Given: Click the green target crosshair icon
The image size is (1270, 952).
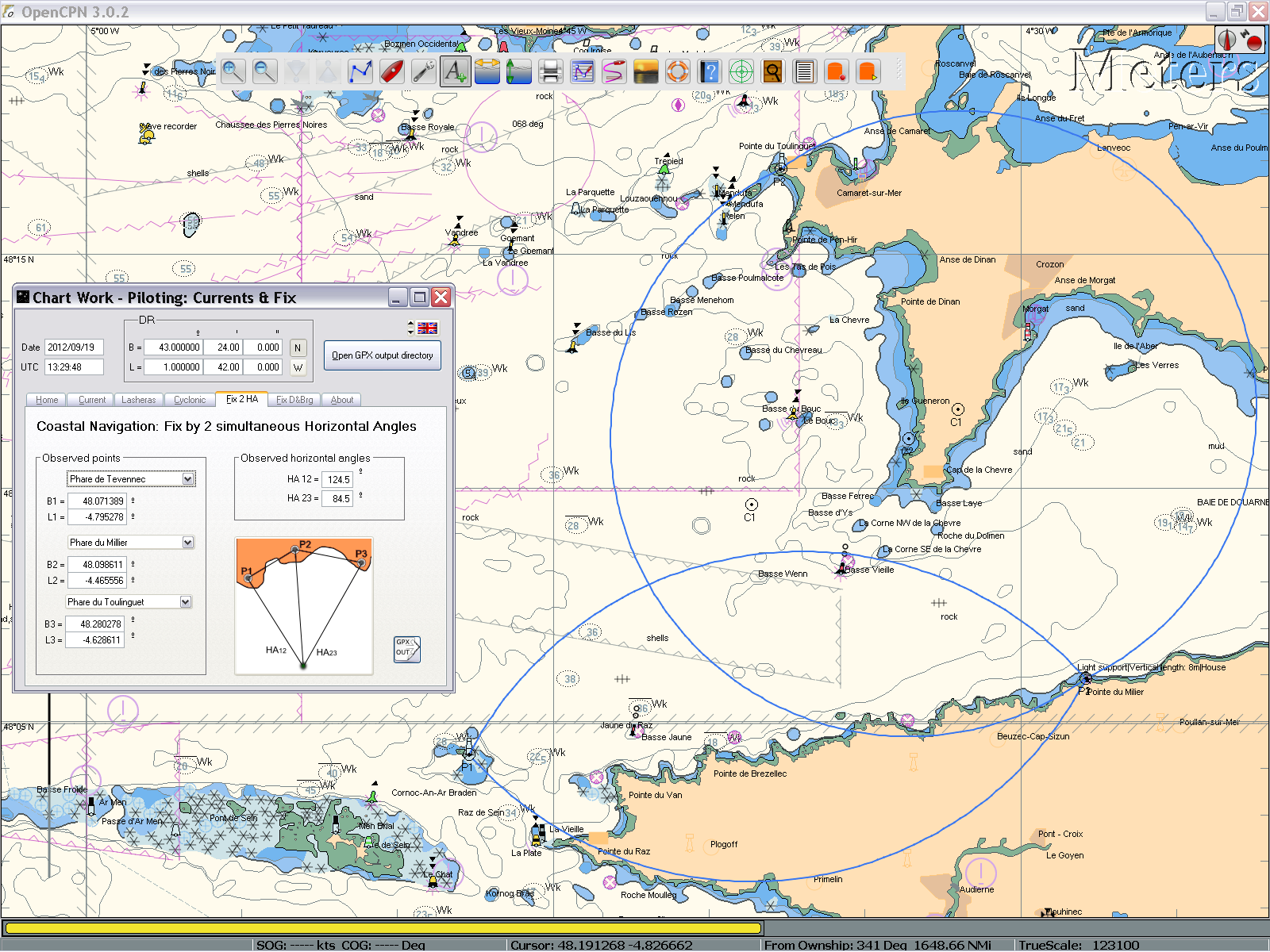Looking at the screenshot, I should click(x=741, y=71).
